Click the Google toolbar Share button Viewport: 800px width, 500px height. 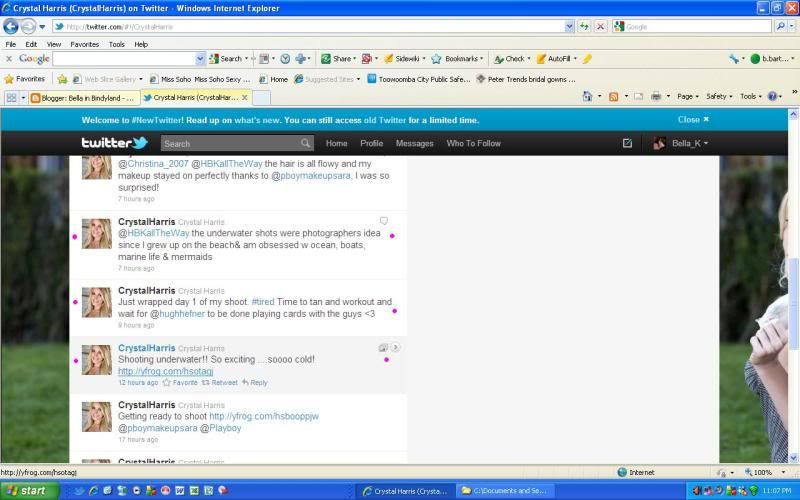click(x=336, y=59)
